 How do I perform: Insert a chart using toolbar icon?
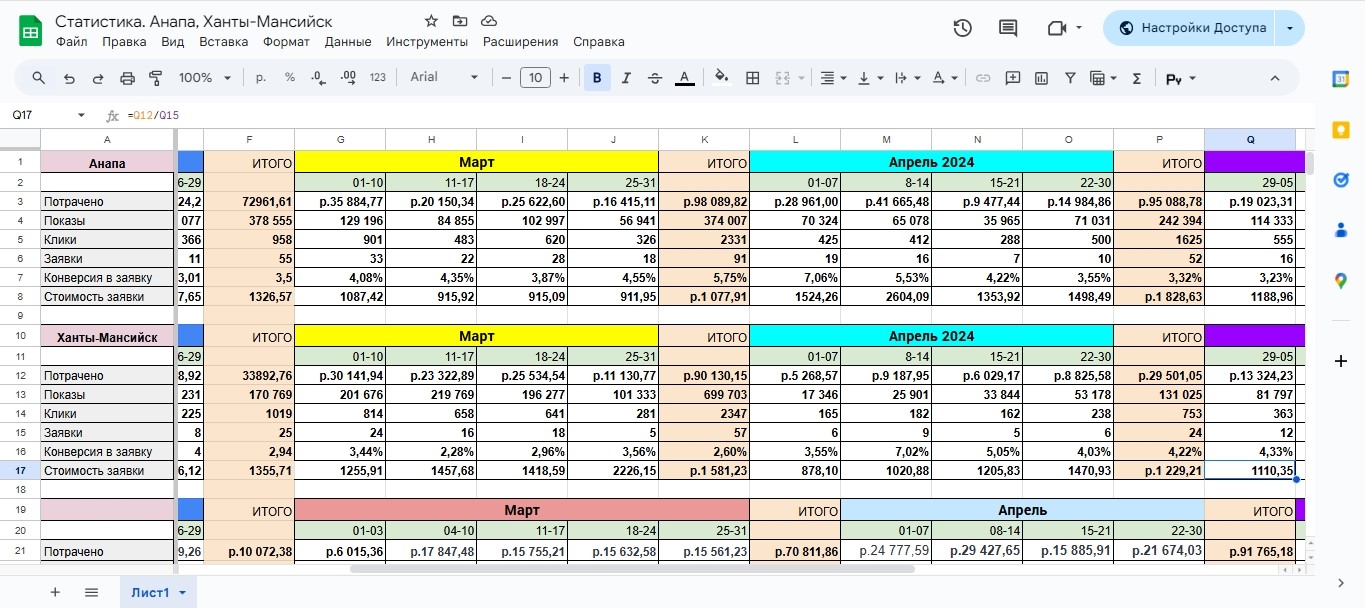click(x=1041, y=78)
